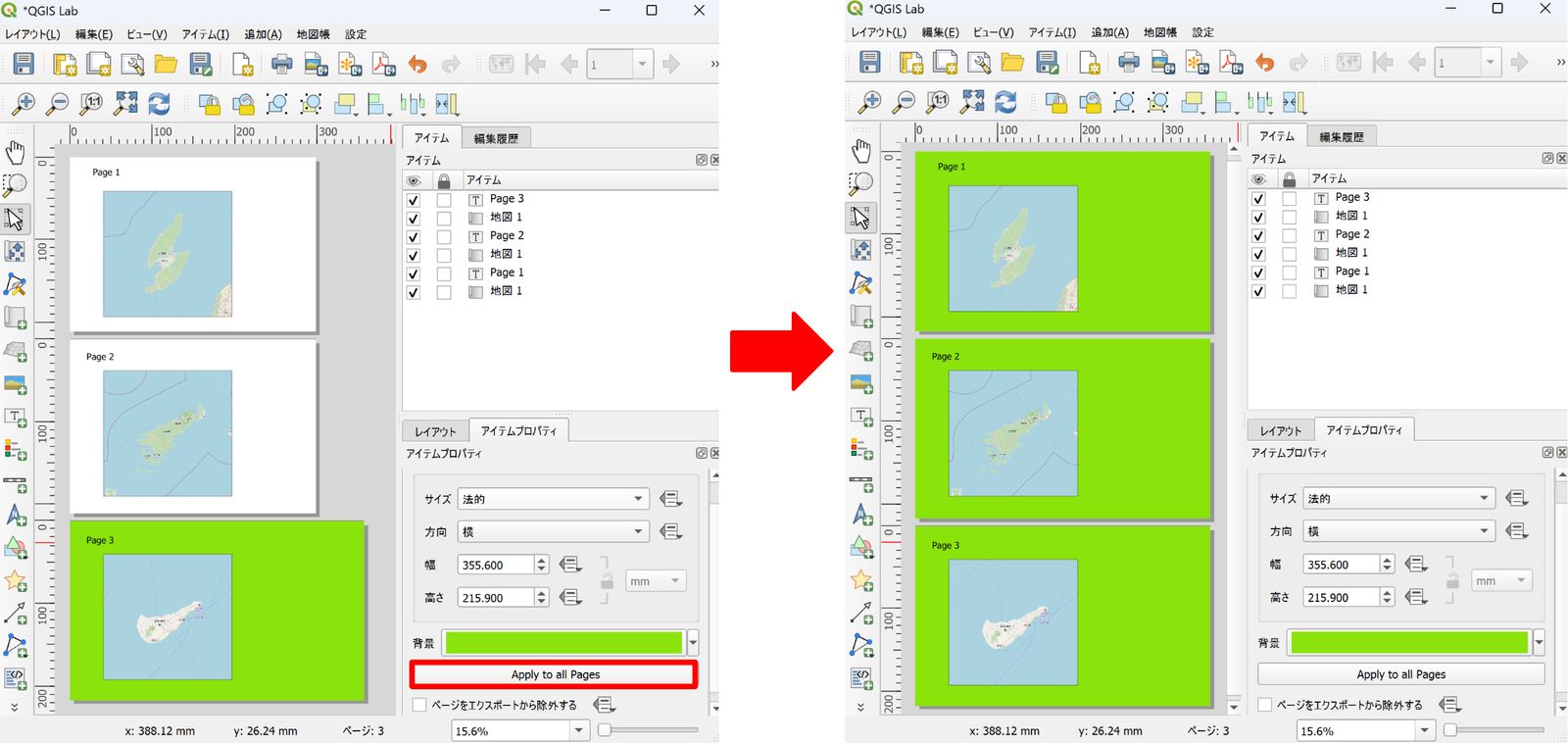Open レイアウト(L) menu in left window
Image resolution: width=1568 pixels, height=743 pixels.
[x=32, y=34]
